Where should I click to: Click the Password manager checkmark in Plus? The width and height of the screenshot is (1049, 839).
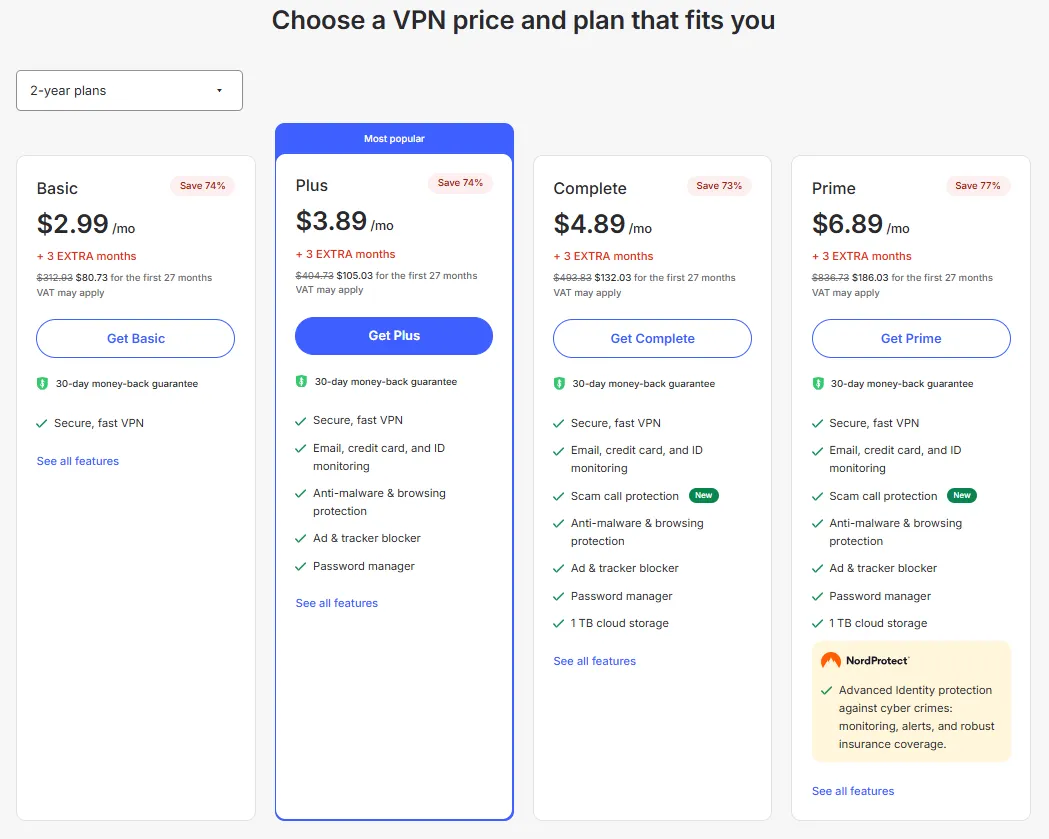301,567
